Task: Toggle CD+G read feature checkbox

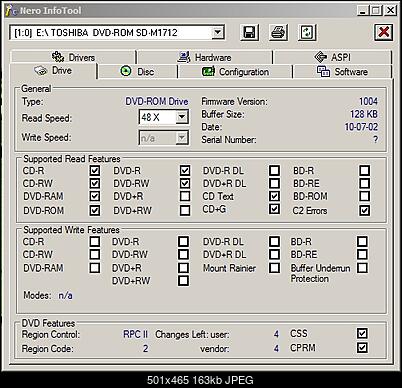Action: [x=274, y=209]
